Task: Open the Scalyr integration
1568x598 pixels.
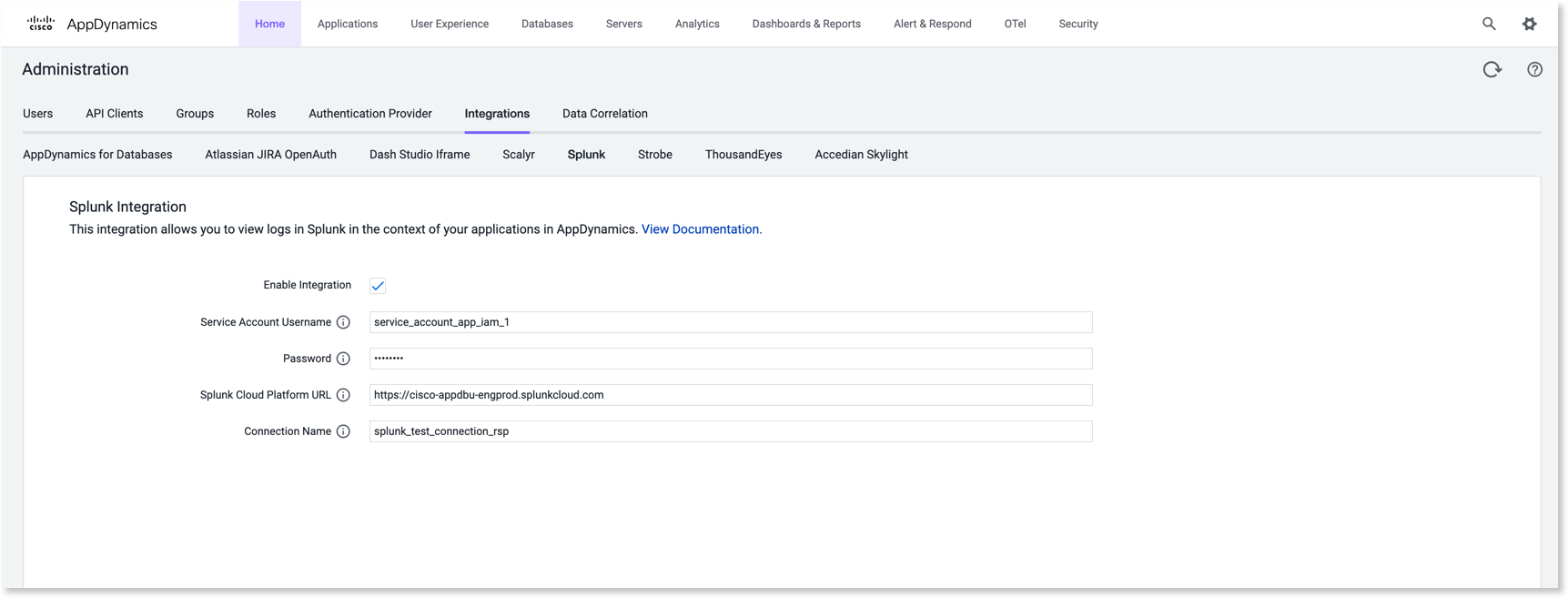Action: click(x=519, y=155)
